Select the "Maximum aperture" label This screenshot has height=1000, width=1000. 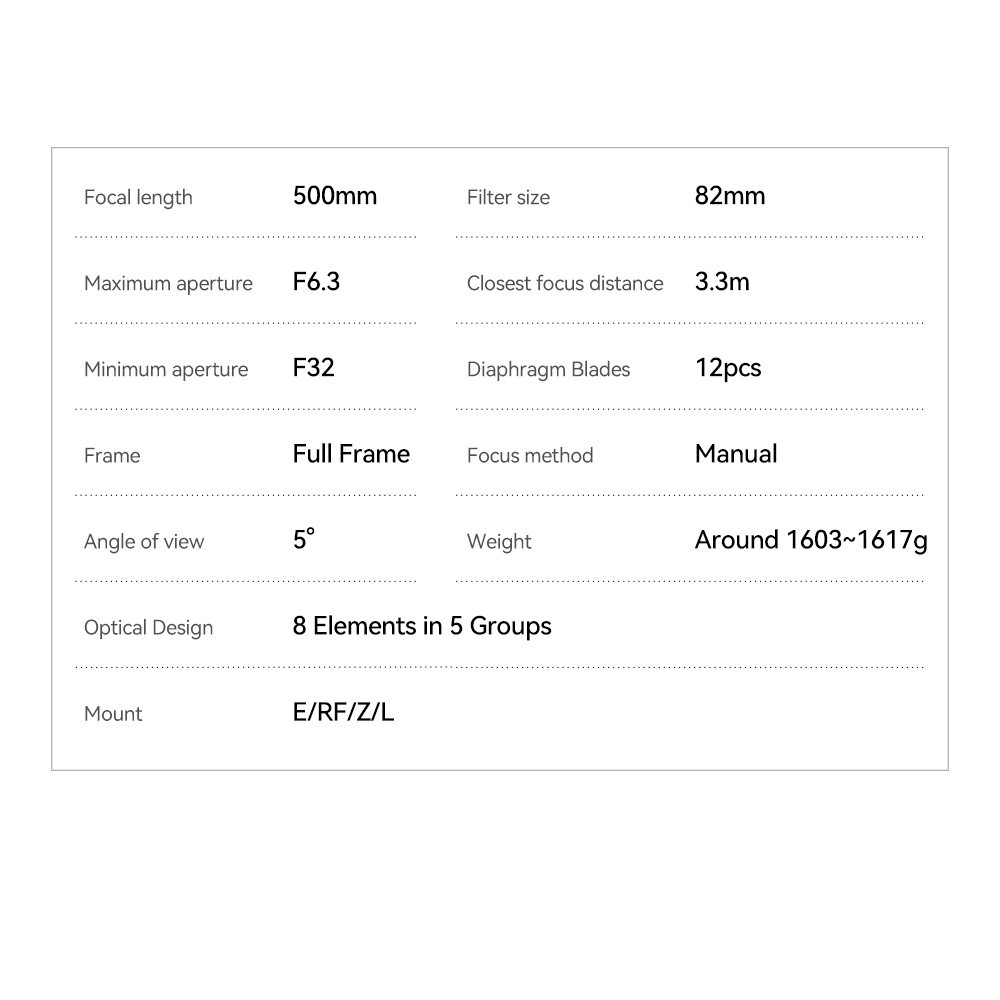coord(168,284)
